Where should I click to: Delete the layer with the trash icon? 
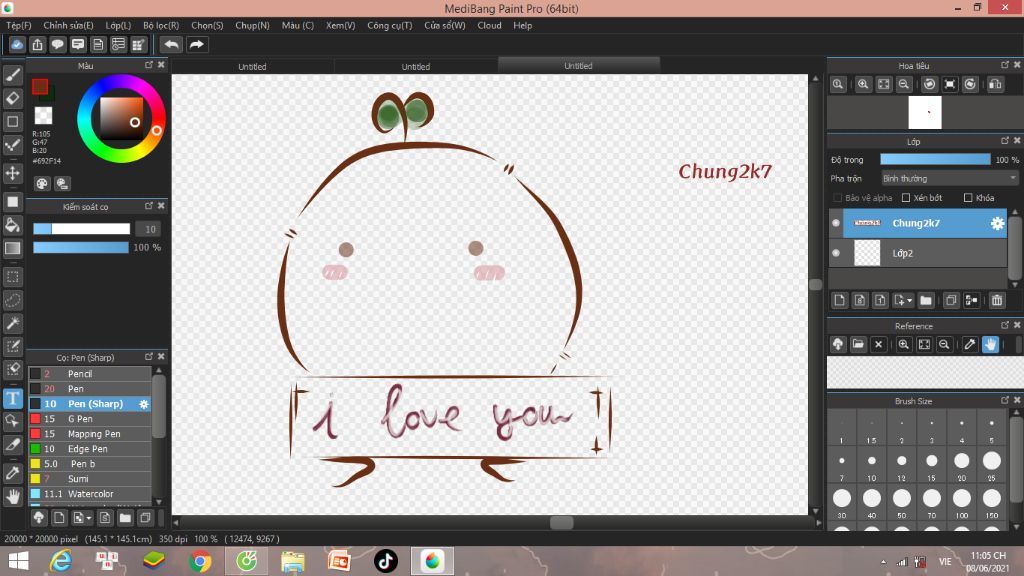coord(997,300)
